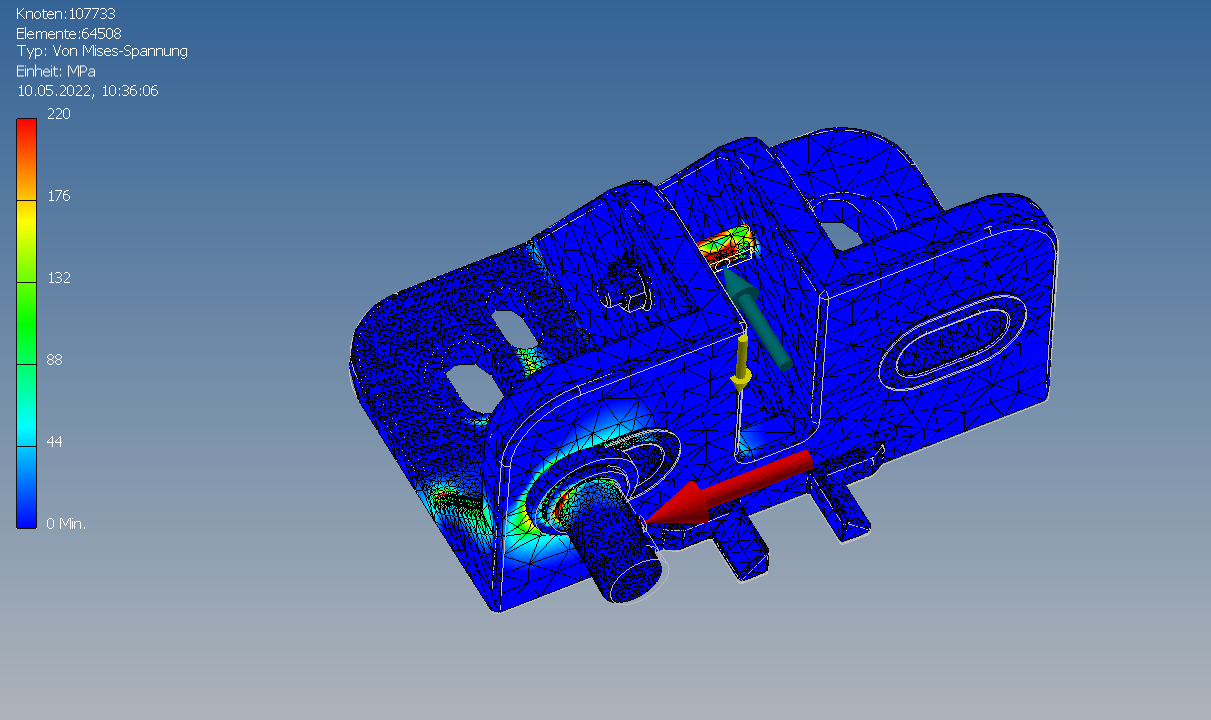Select the red high-stress spot near the teal arrow

coord(726,246)
